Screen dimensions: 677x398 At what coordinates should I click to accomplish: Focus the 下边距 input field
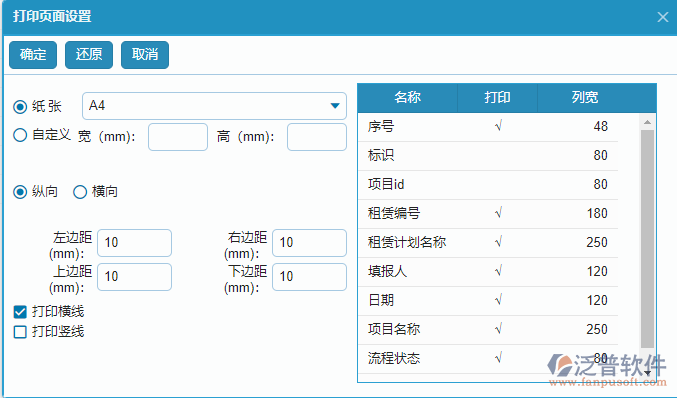point(310,277)
